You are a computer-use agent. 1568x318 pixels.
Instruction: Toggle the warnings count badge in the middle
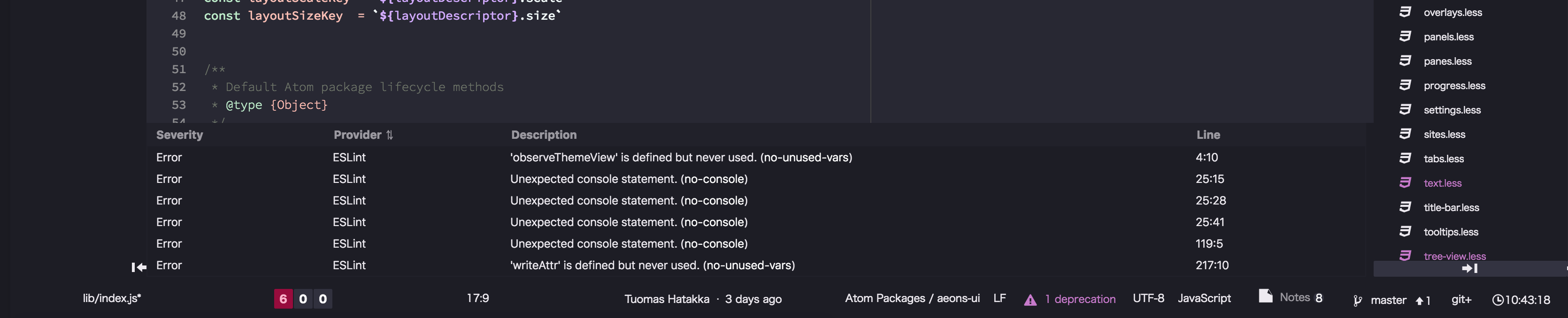tap(303, 299)
